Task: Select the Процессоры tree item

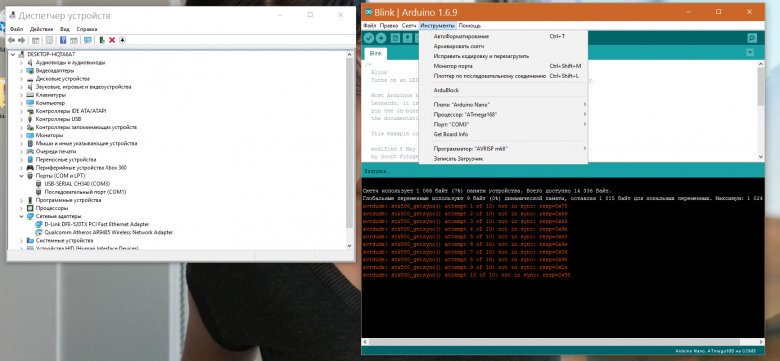Action: coord(52,208)
